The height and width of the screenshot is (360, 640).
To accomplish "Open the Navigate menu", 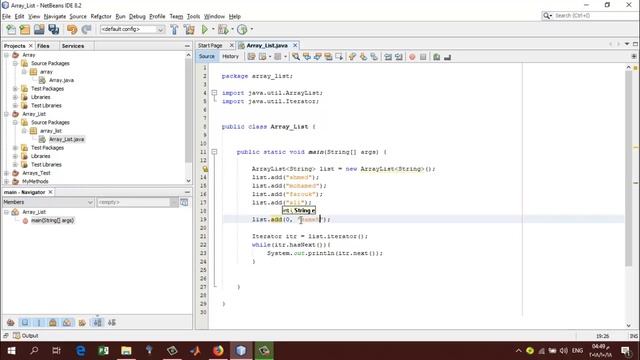I will (55, 16).
